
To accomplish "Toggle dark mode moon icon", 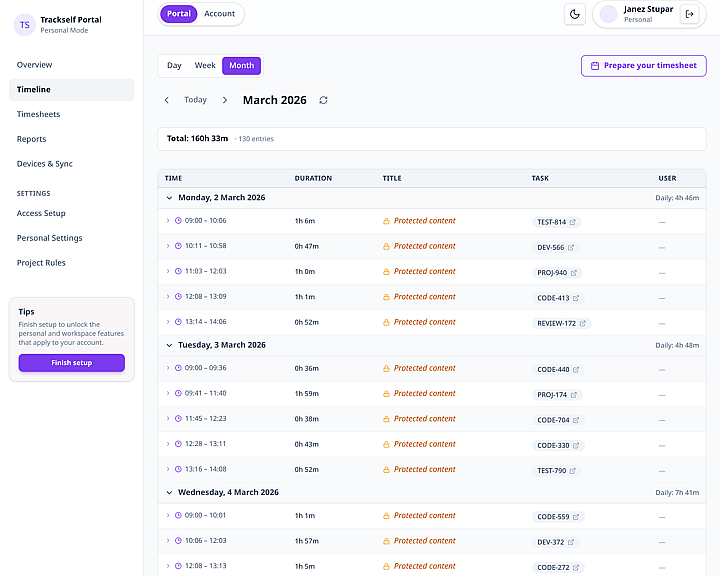I will 574,14.
